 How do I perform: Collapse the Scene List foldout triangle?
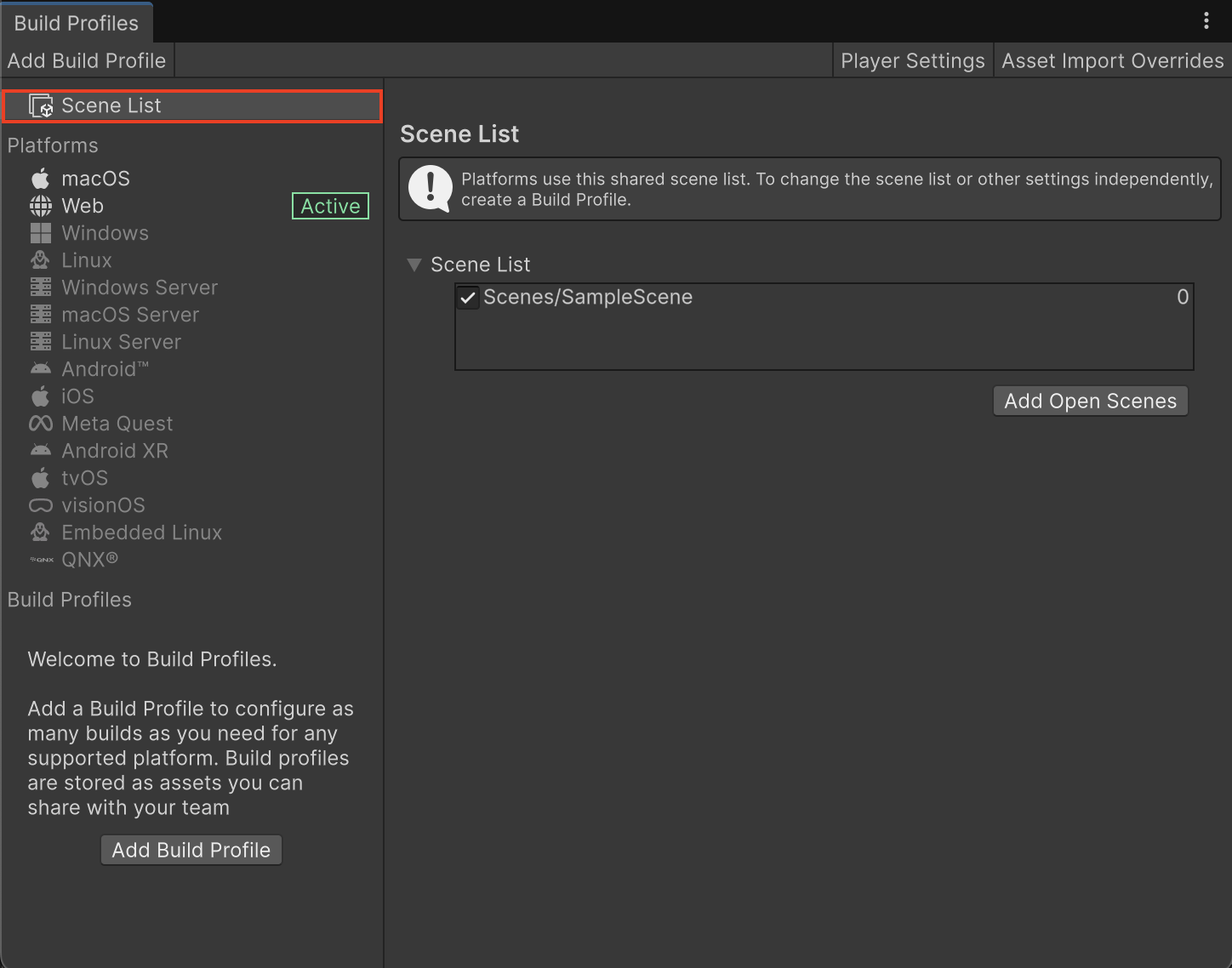point(414,265)
